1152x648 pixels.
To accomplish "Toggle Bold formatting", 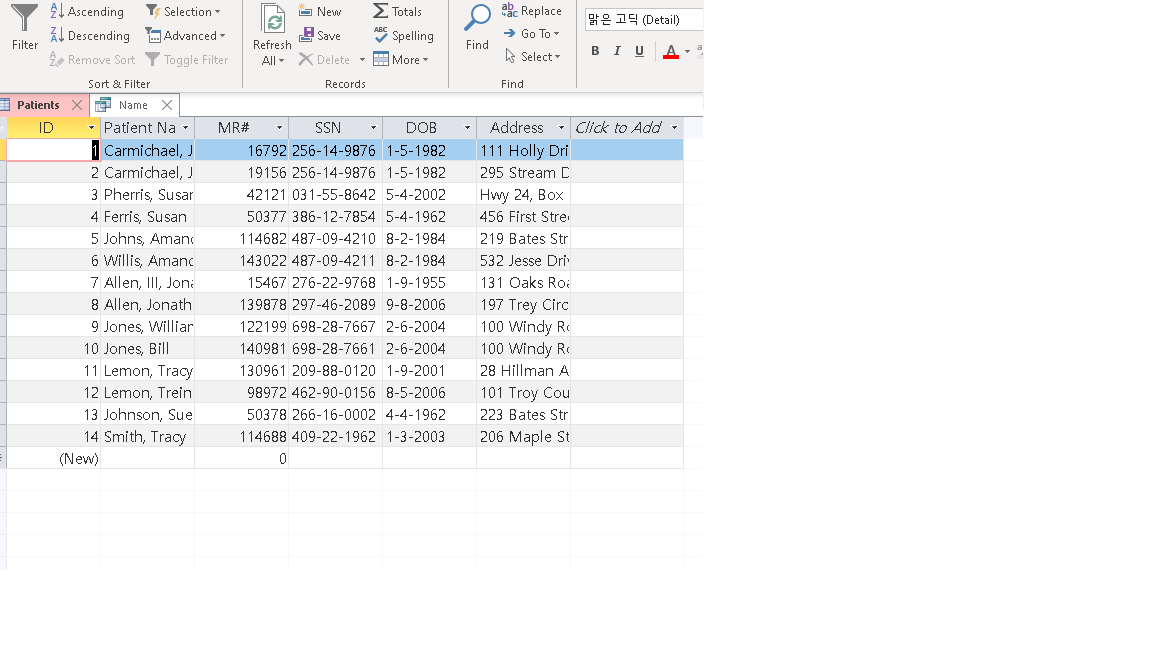I will pos(595,51).
